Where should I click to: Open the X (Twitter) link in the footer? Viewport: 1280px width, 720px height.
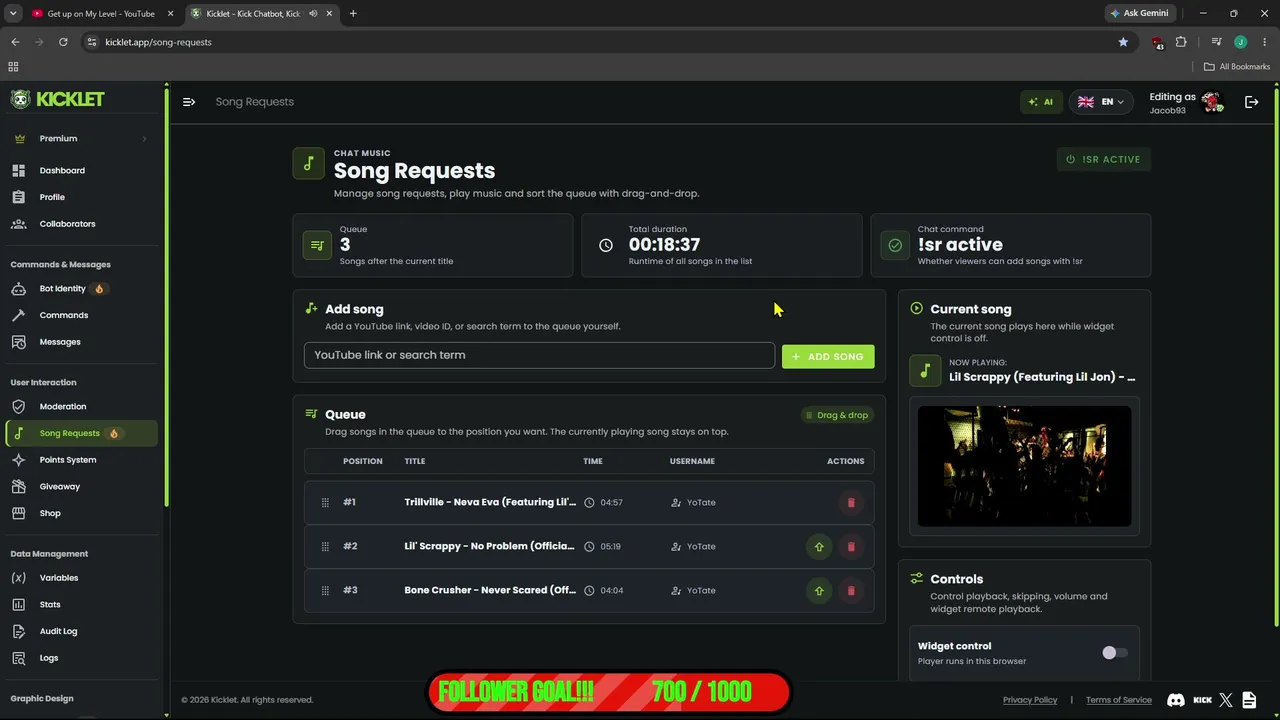point(1226,700)
